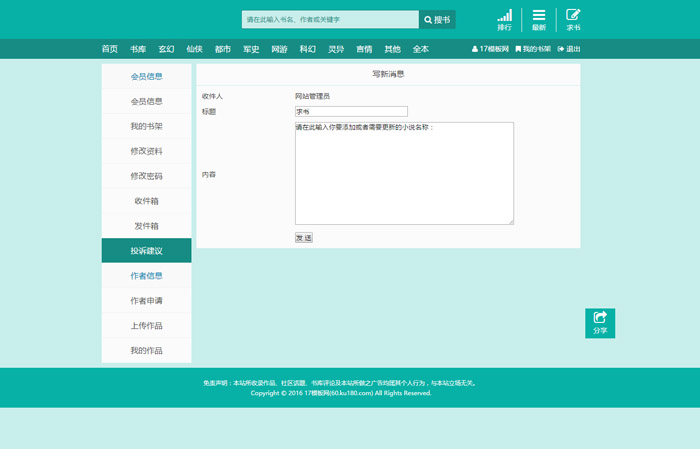
Task: Select the 其他 category
Action: (x=392, y=49)
